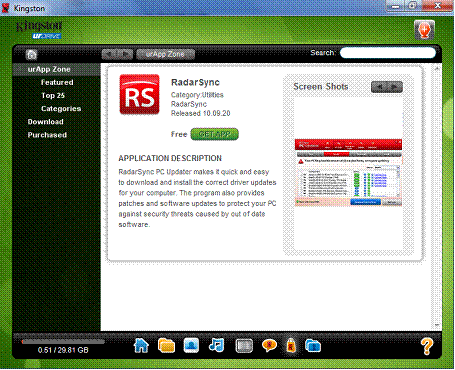
Task: Open the Photos icon in bottom dock
Action: tap(191, 346)
